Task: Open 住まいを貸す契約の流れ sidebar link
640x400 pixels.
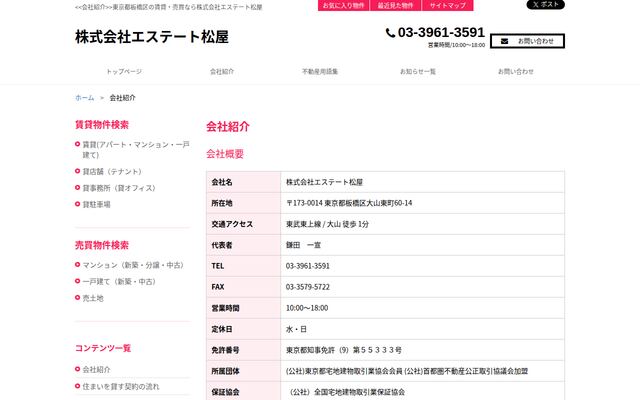Action: click(x=121, y=386)
